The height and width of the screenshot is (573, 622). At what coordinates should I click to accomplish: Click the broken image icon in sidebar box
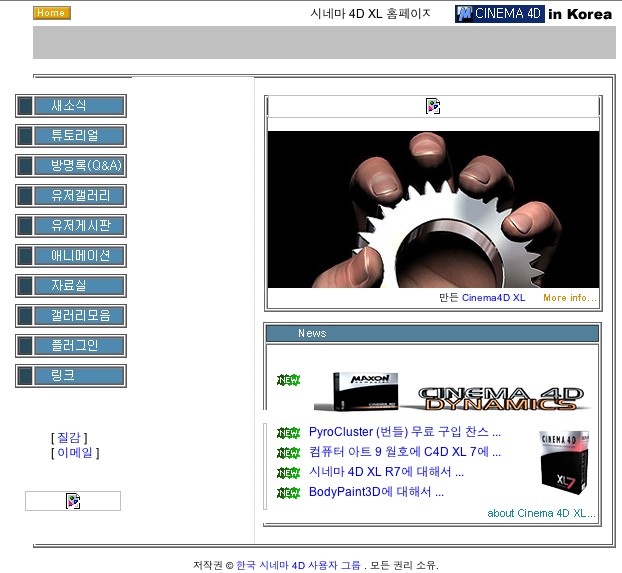(x=73, y=501)
